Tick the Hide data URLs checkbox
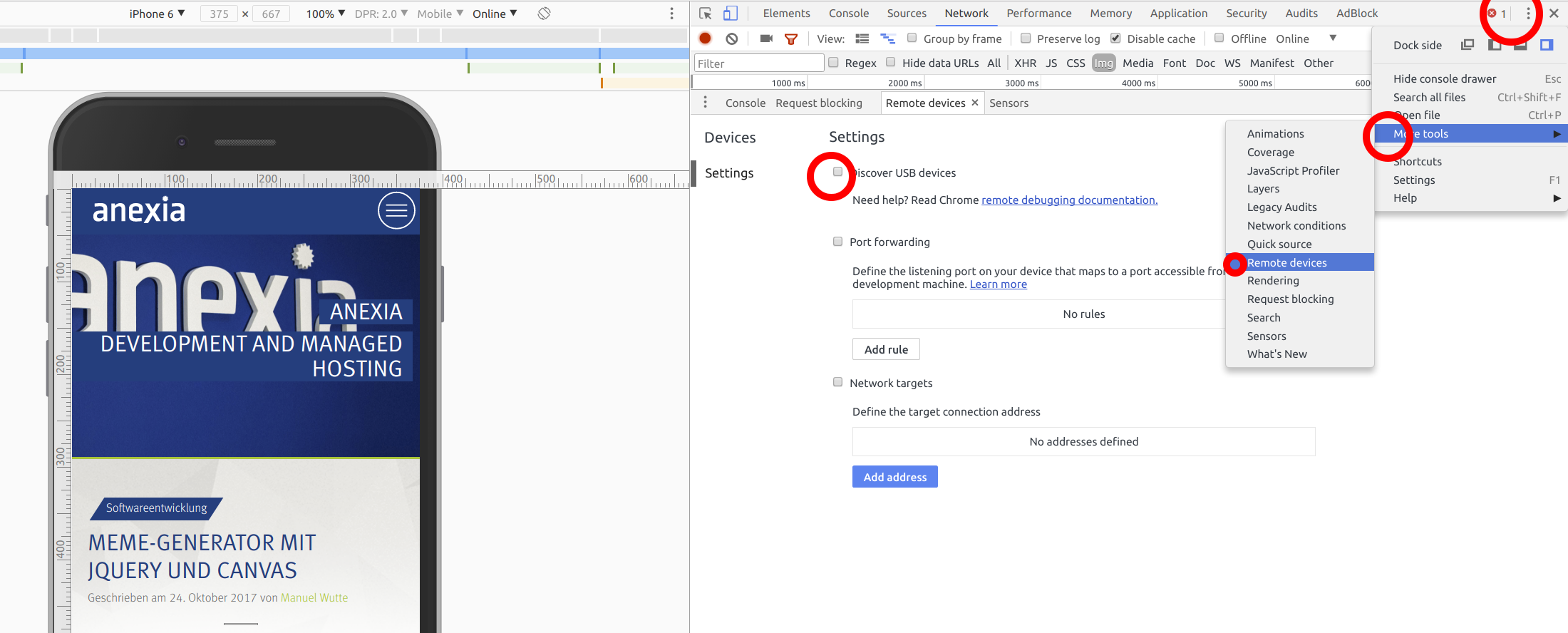 pos(891,62)
